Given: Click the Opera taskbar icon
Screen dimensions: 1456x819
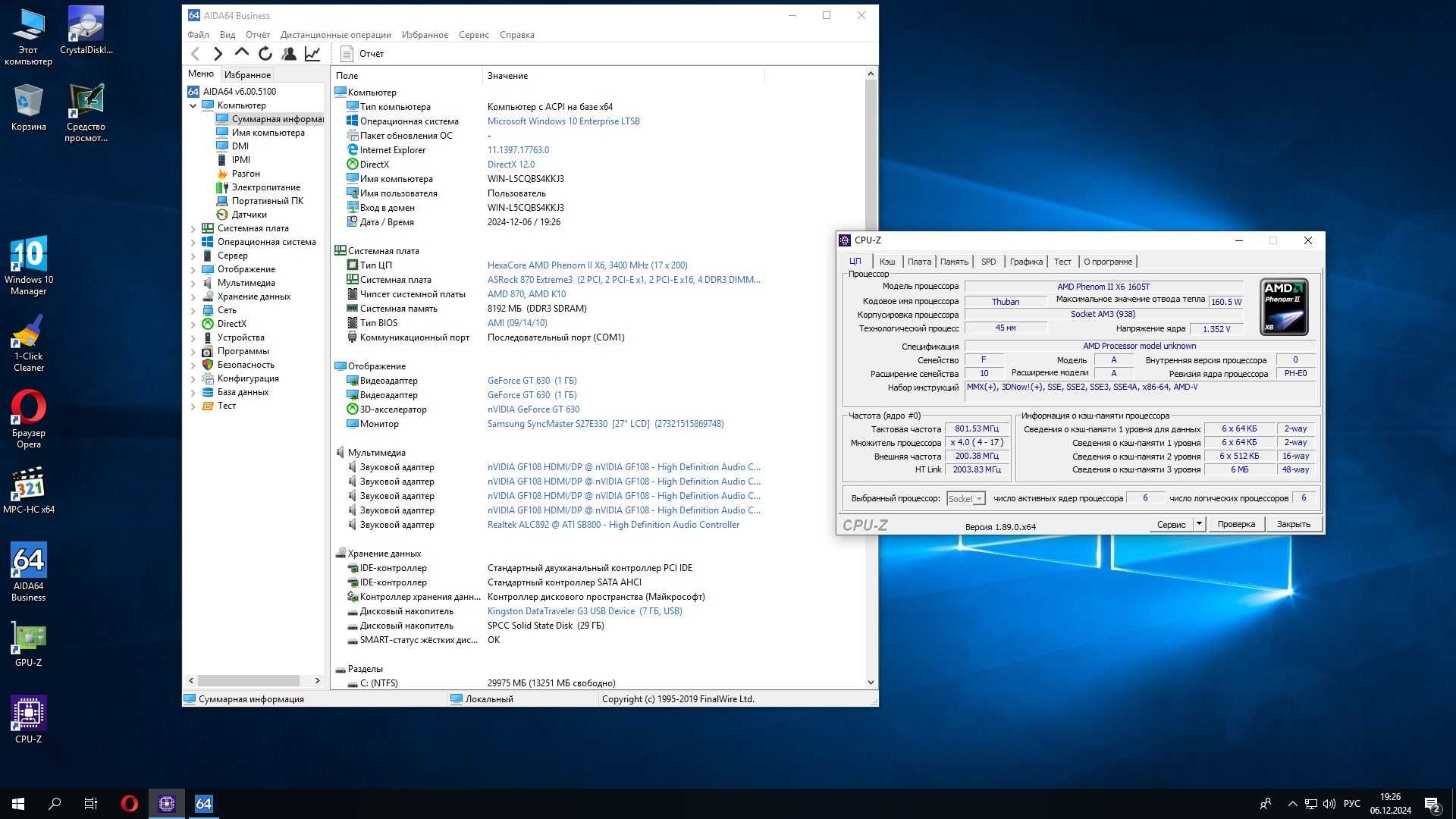Looking at the screenshot, I should 130,804.
